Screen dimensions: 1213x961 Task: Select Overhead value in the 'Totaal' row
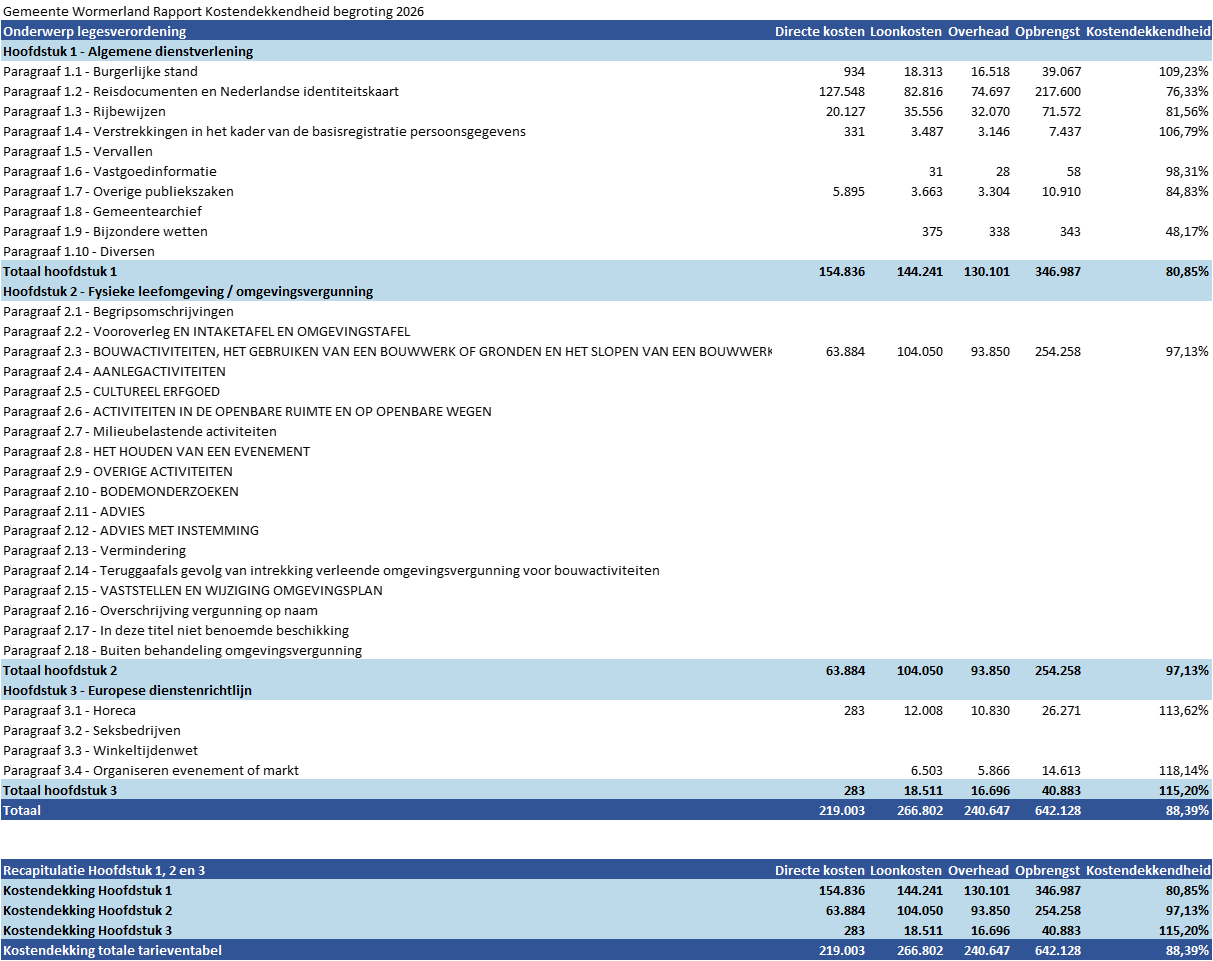(986, 810)
